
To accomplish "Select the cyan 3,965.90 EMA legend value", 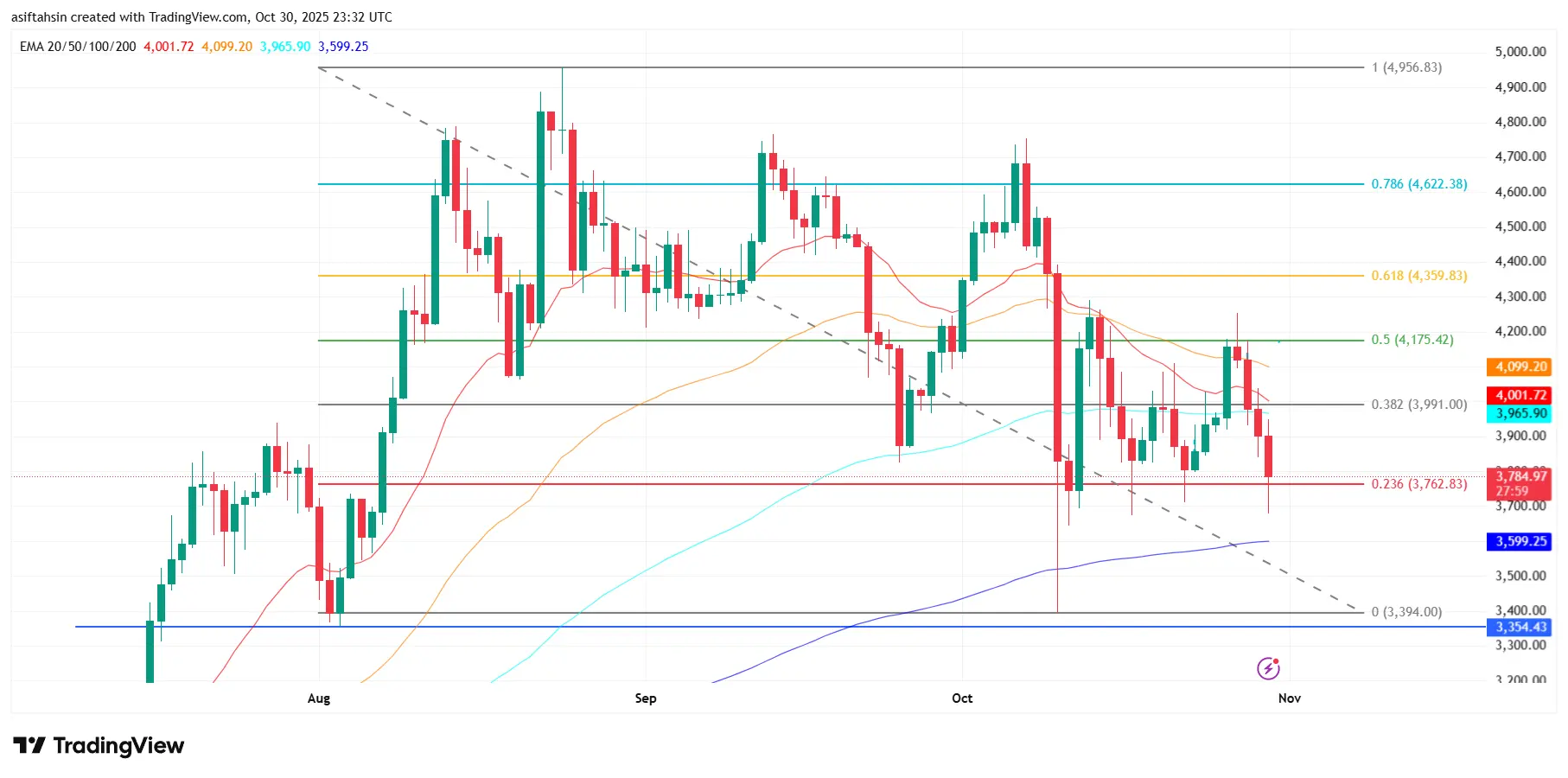I will [285, 47].
